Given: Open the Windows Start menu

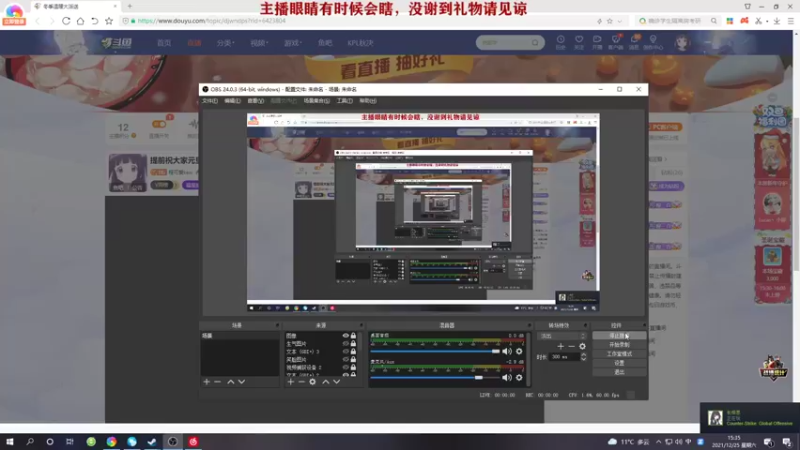Looking at the screenshot, I should (10, 441).
